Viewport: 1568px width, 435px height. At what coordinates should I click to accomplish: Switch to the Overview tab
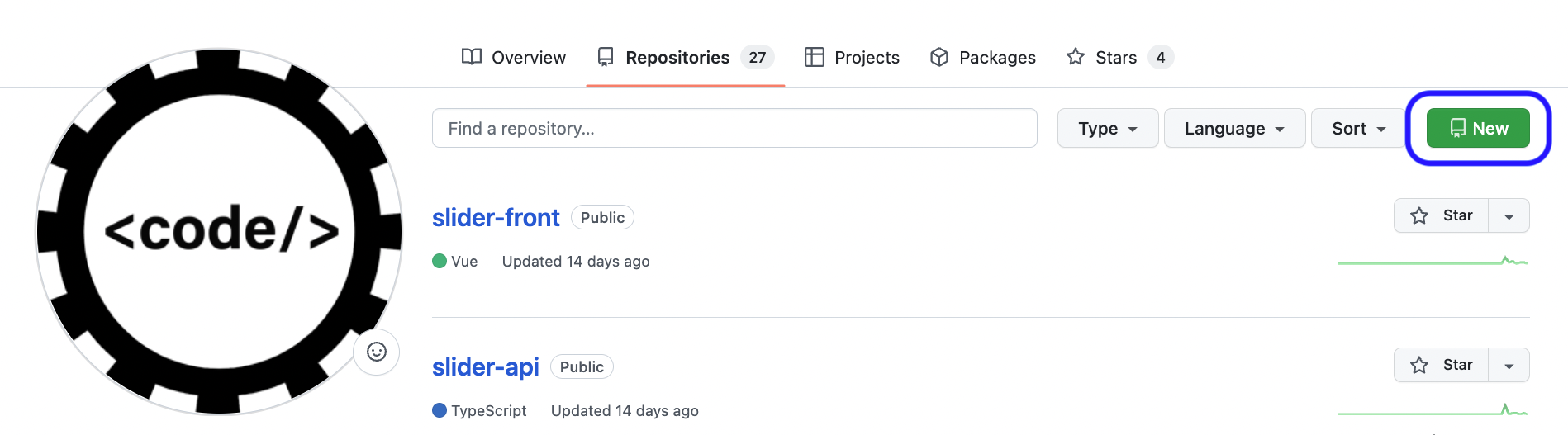pos(513,57)
